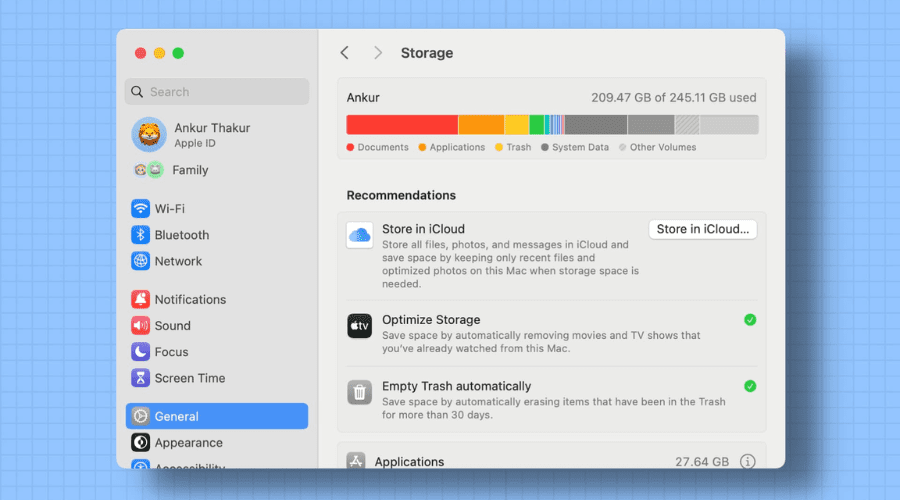This screenshot has height=500, width=900.
Task: Click the Documents legend label
Action: (x=383, y=148)
